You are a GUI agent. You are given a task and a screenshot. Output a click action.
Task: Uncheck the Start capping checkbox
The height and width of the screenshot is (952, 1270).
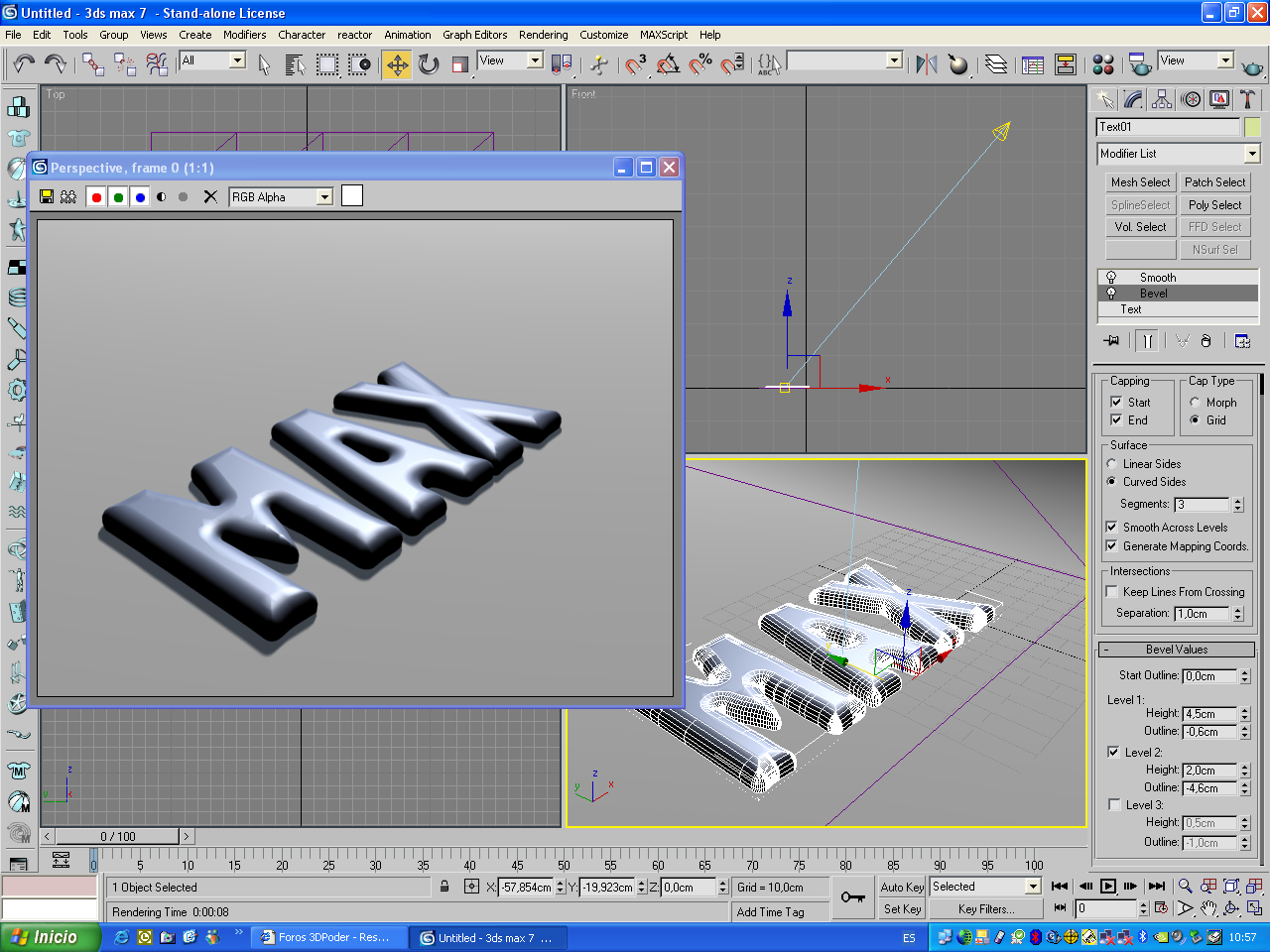(x=1116, y=402)
